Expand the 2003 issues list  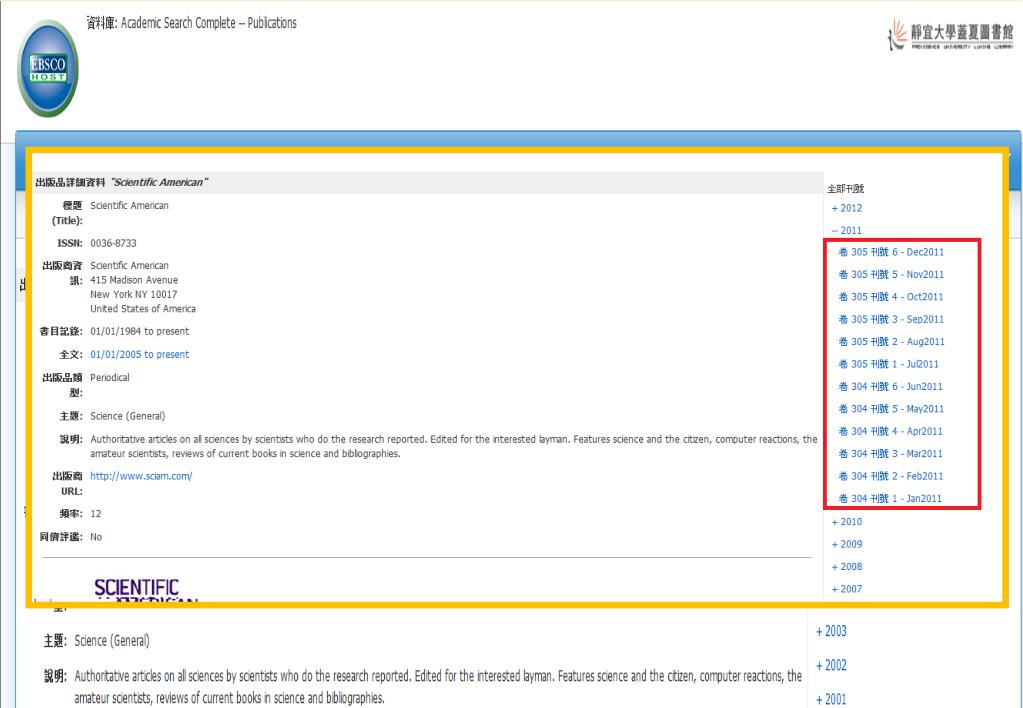point(831,631)
